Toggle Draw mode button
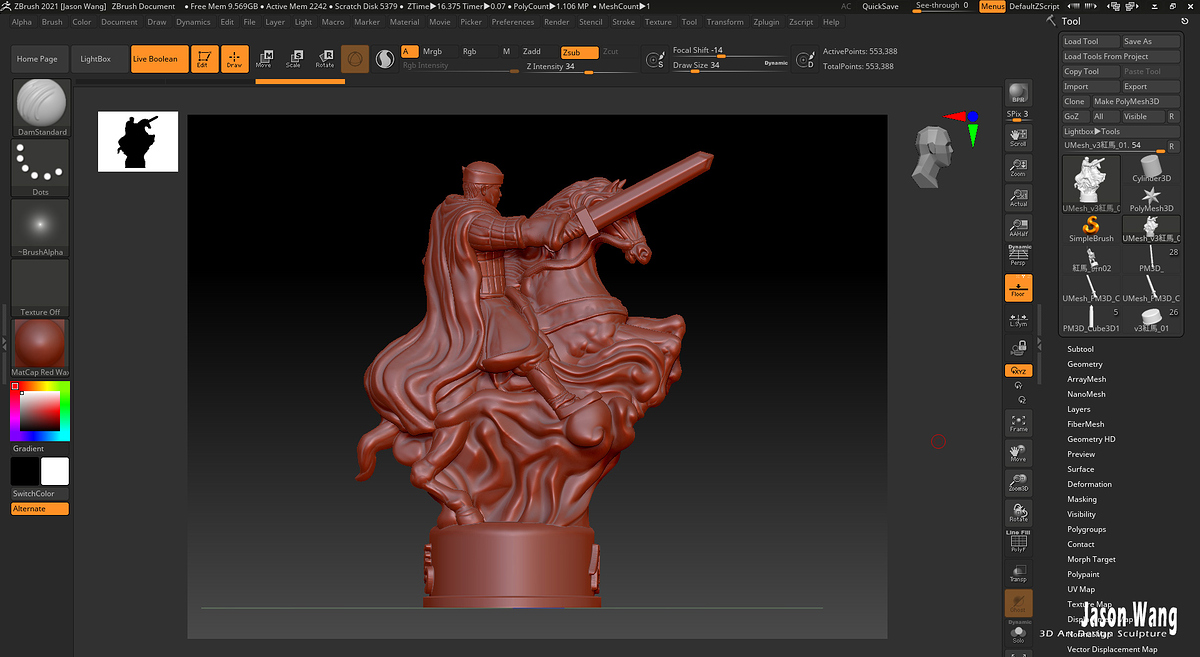 (234, 59)
